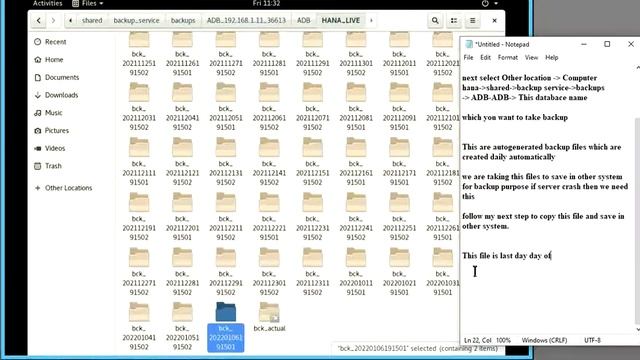This screenshot has height=360, width=640.
Task: Open the Files hamburger menu
Action: (x=472, y=20)
